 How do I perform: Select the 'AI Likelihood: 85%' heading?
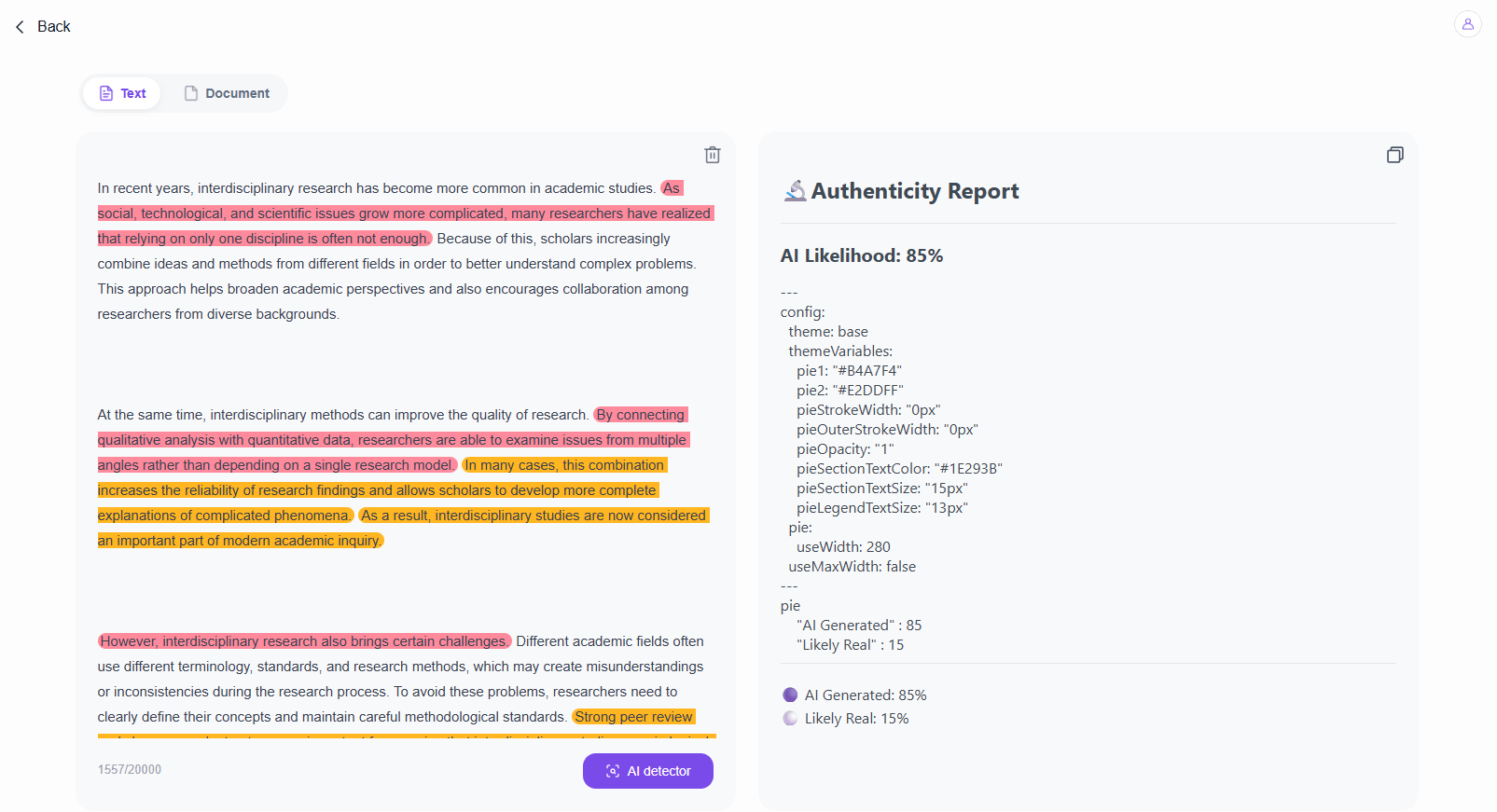(x=862, y=255)
